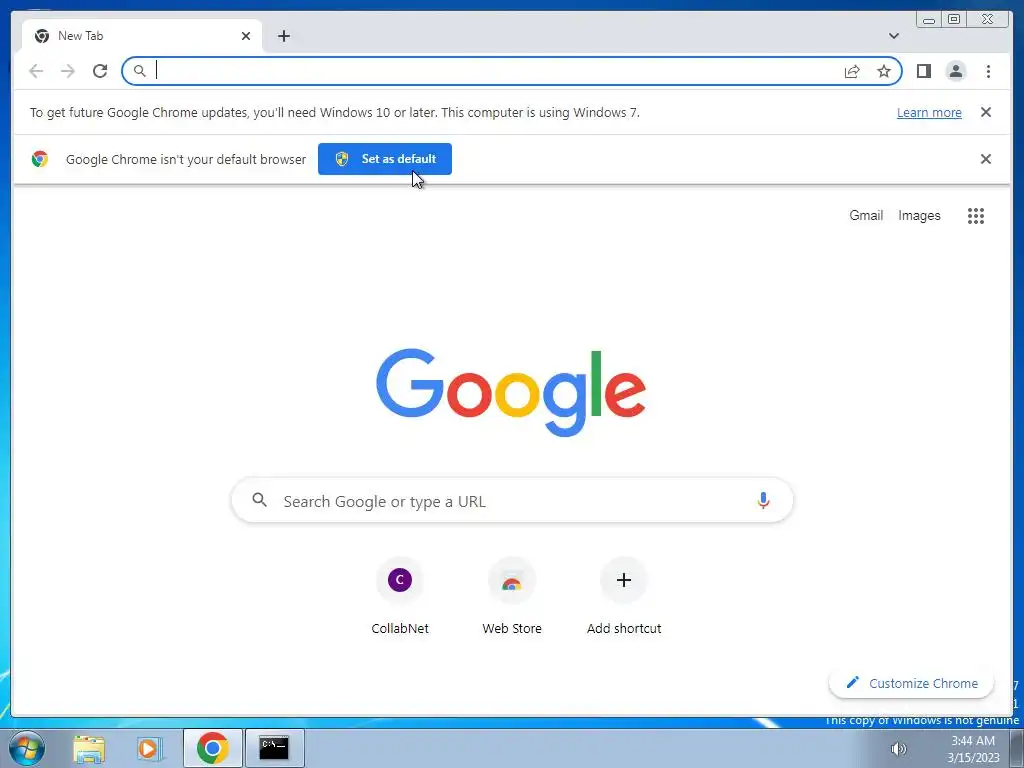The image size is (1024, 768).
Task: Open Chrome's three-dot menu
Action: (x=988, y=71)
